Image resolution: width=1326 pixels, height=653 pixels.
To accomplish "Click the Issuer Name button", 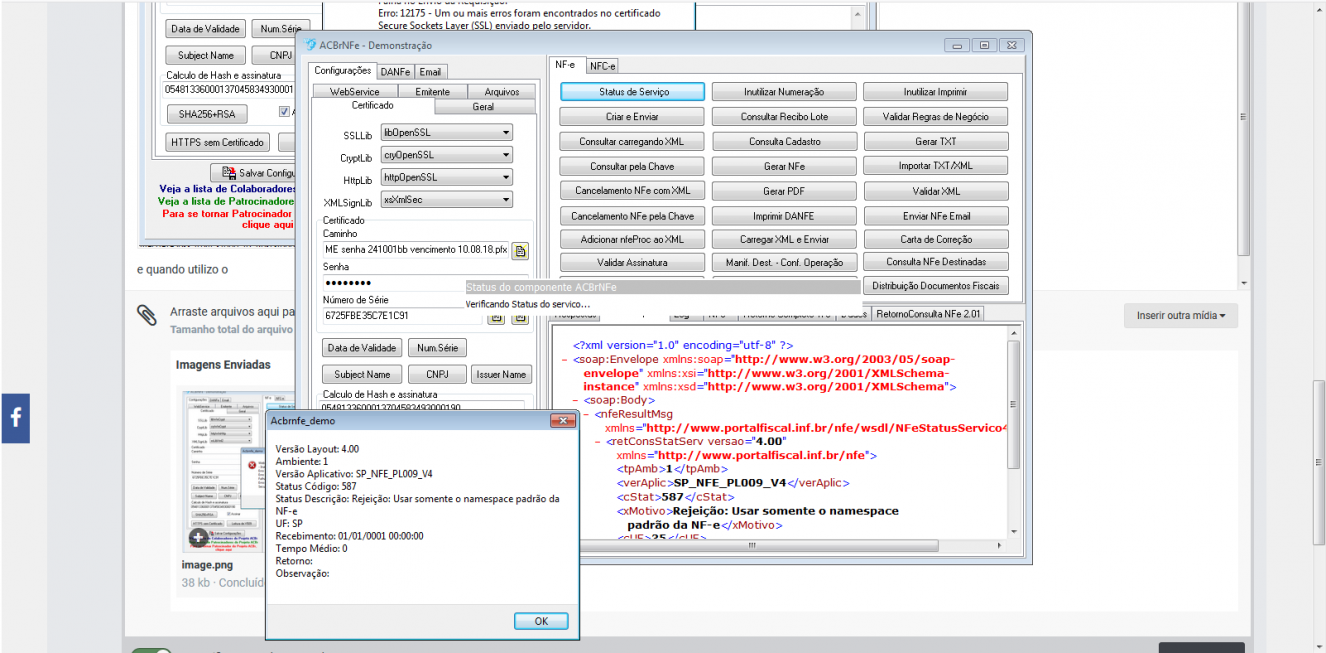I will 501,375.
